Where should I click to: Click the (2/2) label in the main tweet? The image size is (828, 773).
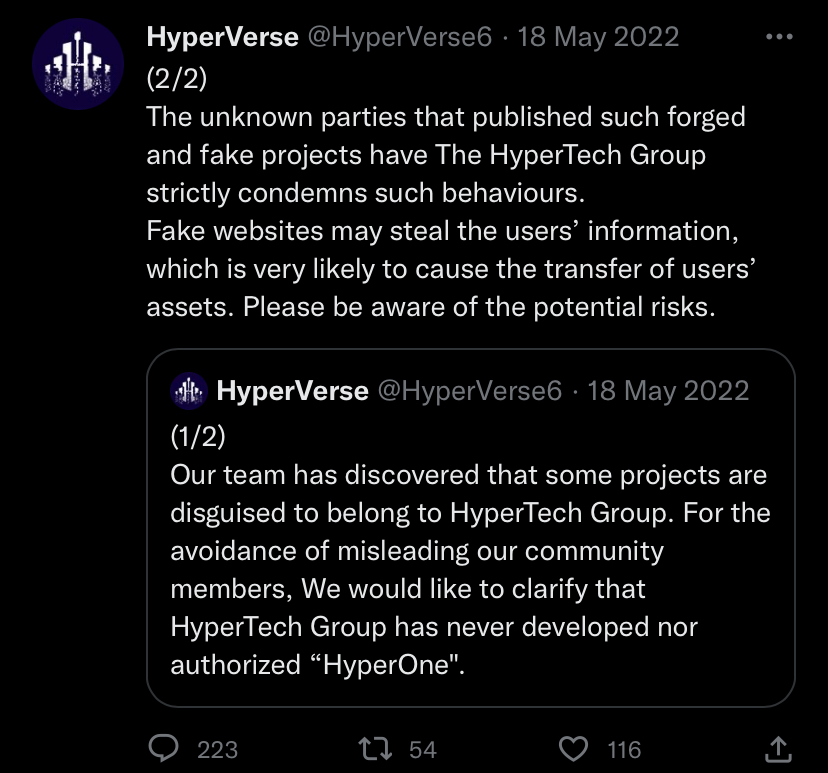176,78
